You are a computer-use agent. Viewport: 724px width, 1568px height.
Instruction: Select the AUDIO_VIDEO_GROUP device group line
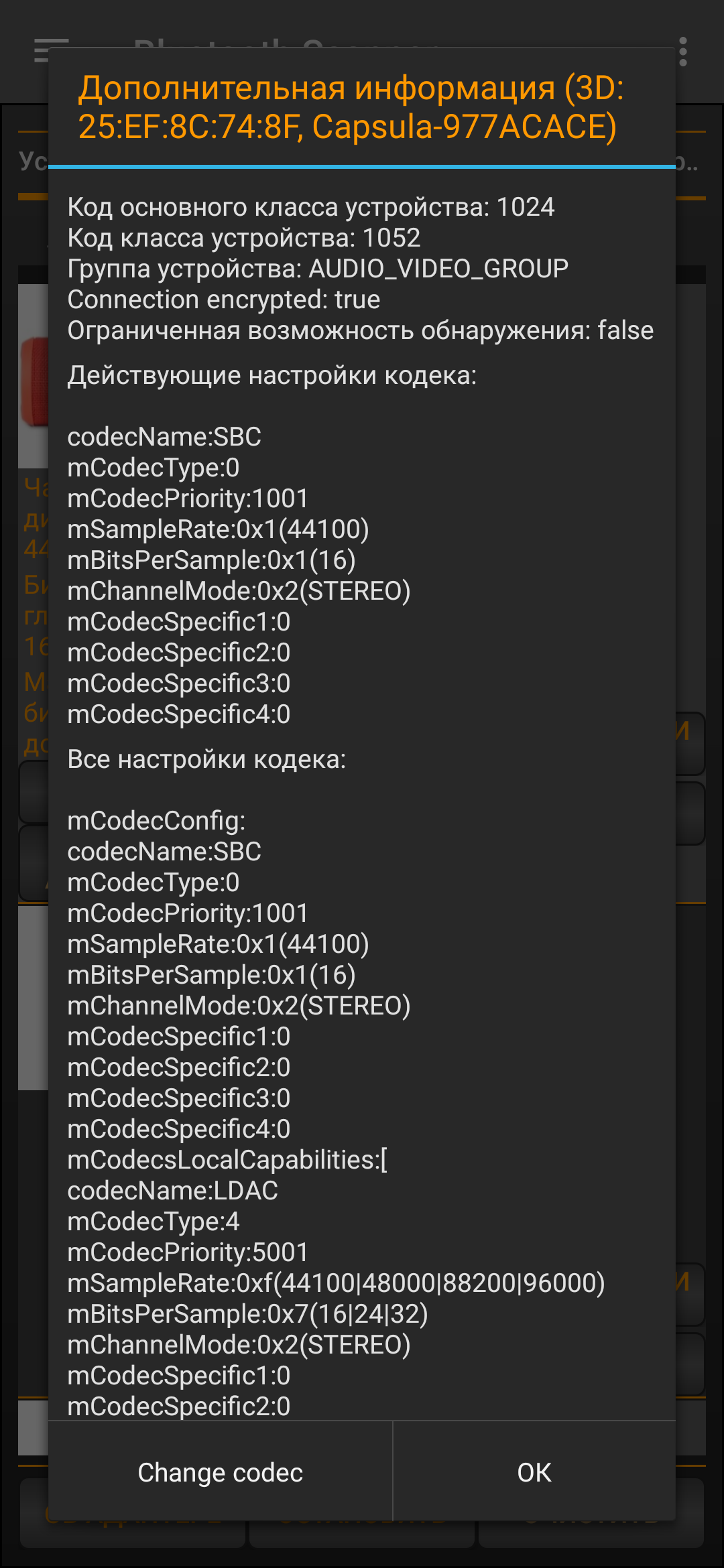tap(318, 269)
